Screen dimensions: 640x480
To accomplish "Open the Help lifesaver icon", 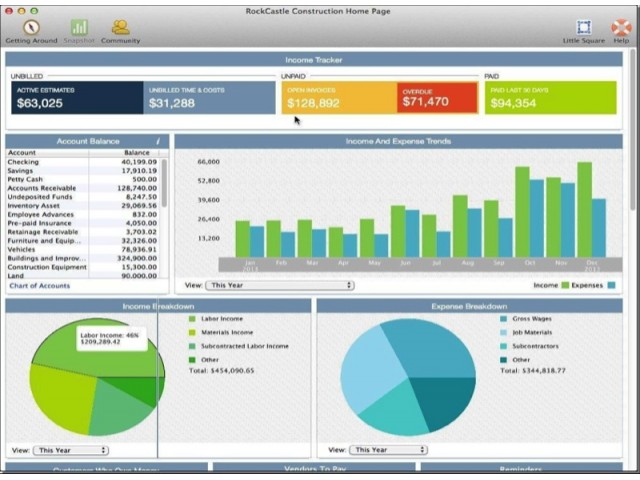I will tap(621, 27).
